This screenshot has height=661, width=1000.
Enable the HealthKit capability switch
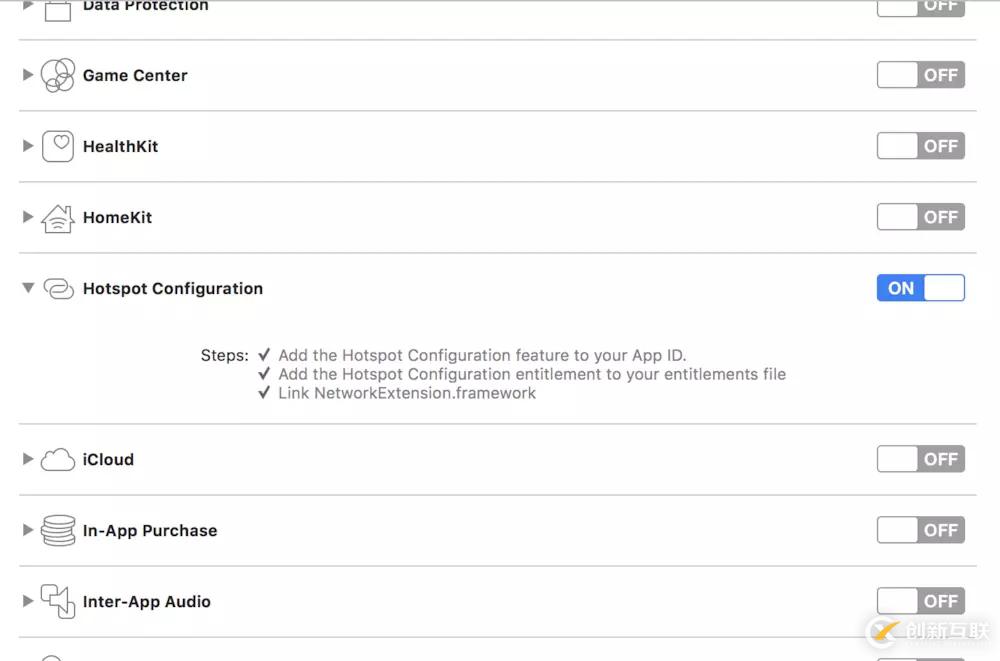point(920,146)
